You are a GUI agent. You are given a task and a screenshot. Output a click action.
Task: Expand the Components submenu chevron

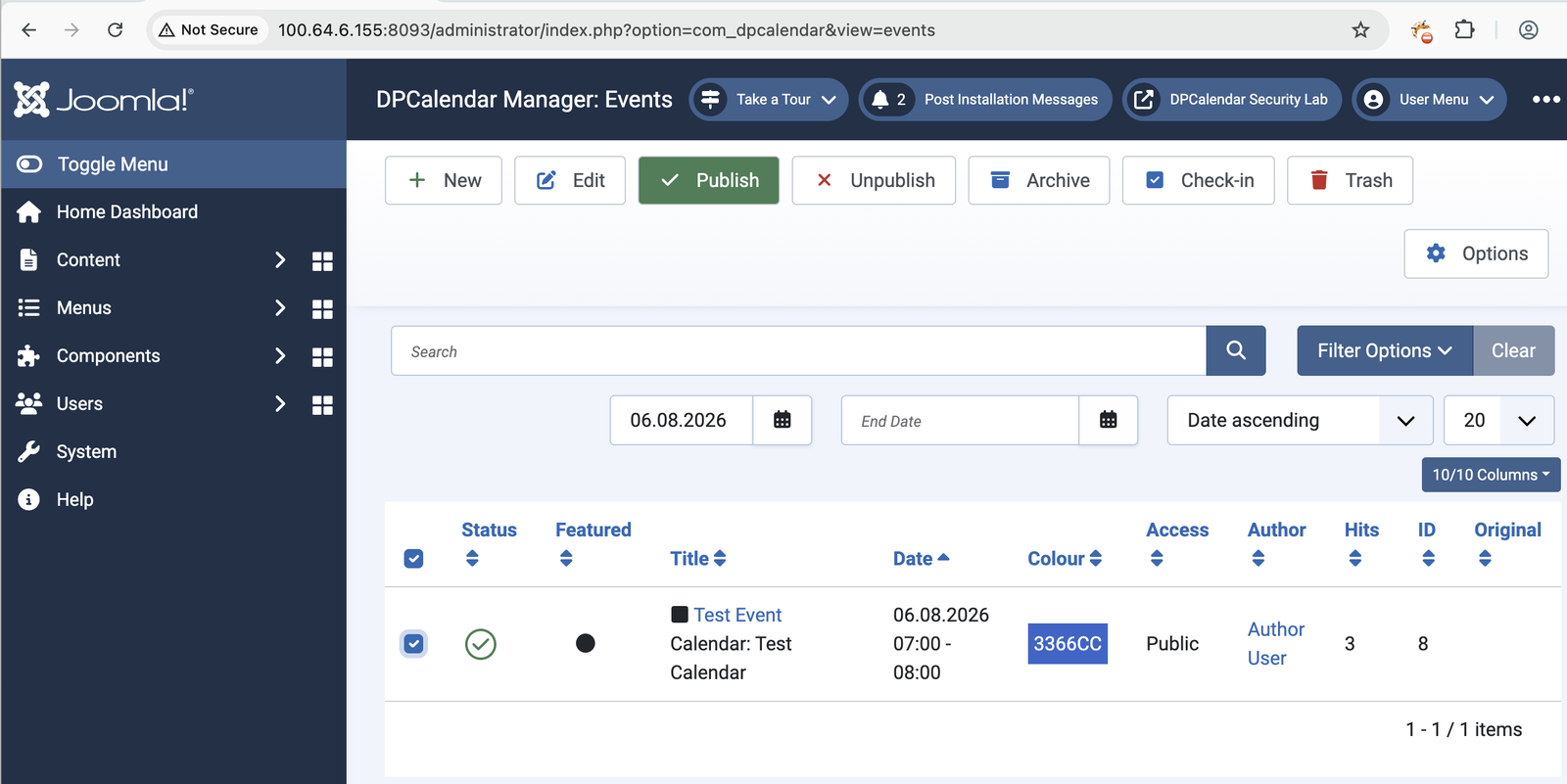tap(280, 355)
